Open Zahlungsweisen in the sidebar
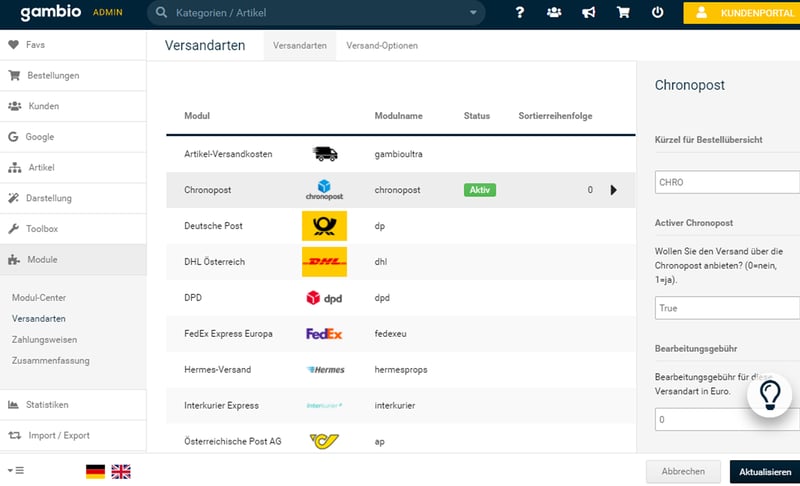 pos(44,339)
